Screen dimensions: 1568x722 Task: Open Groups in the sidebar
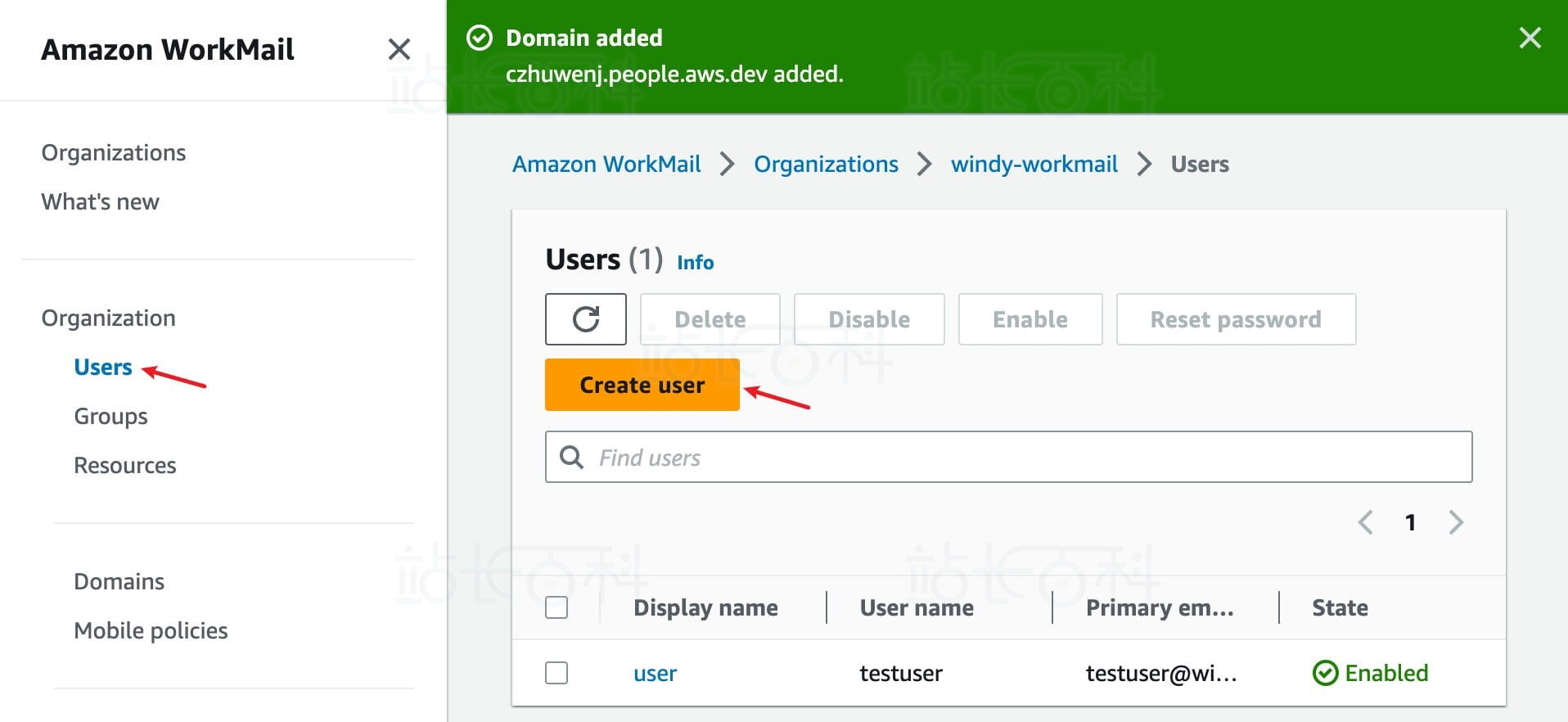[110, 417]
